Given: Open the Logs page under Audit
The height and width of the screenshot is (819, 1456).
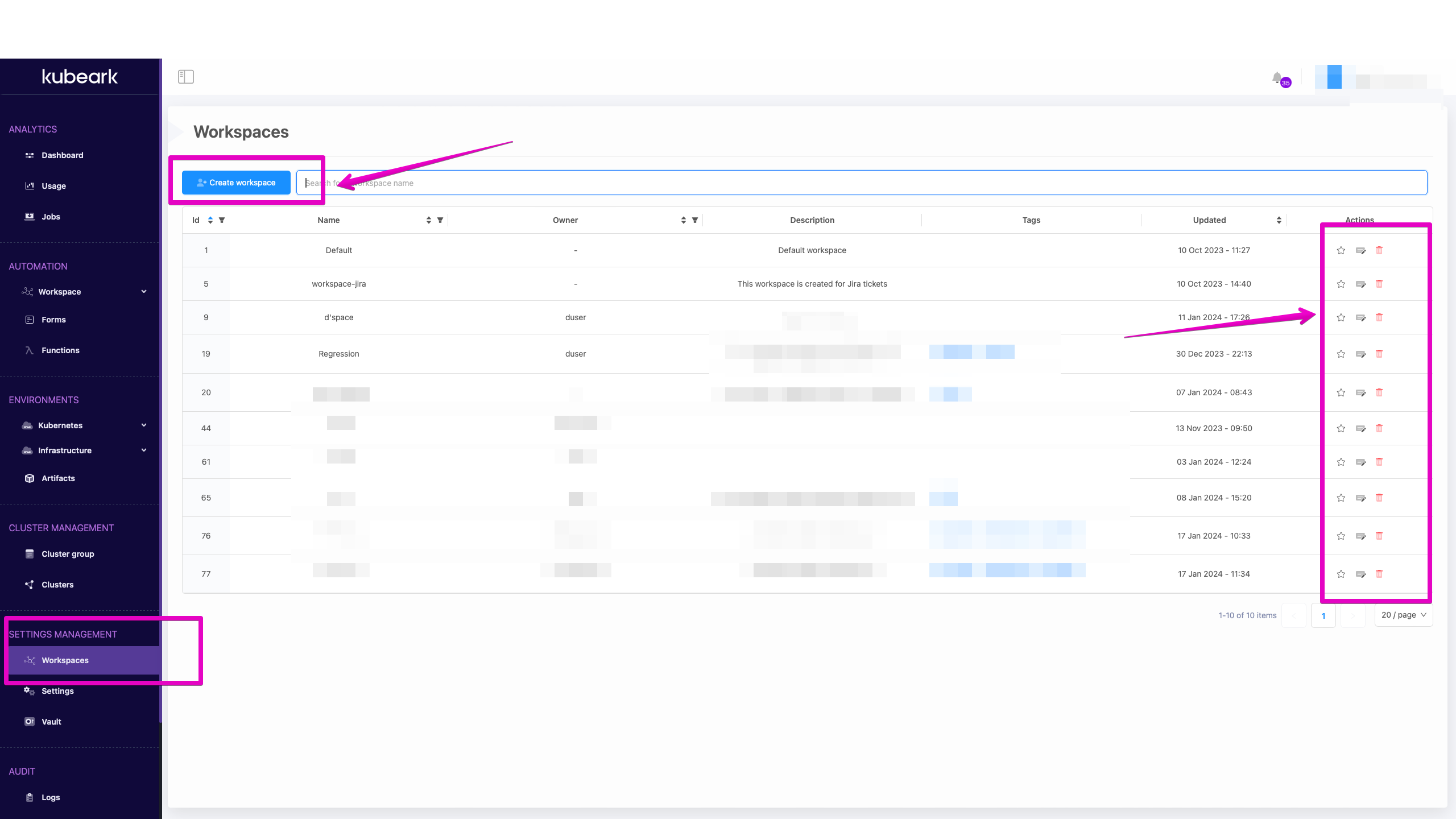Looking at the screenshot, I should coord(50,797).
